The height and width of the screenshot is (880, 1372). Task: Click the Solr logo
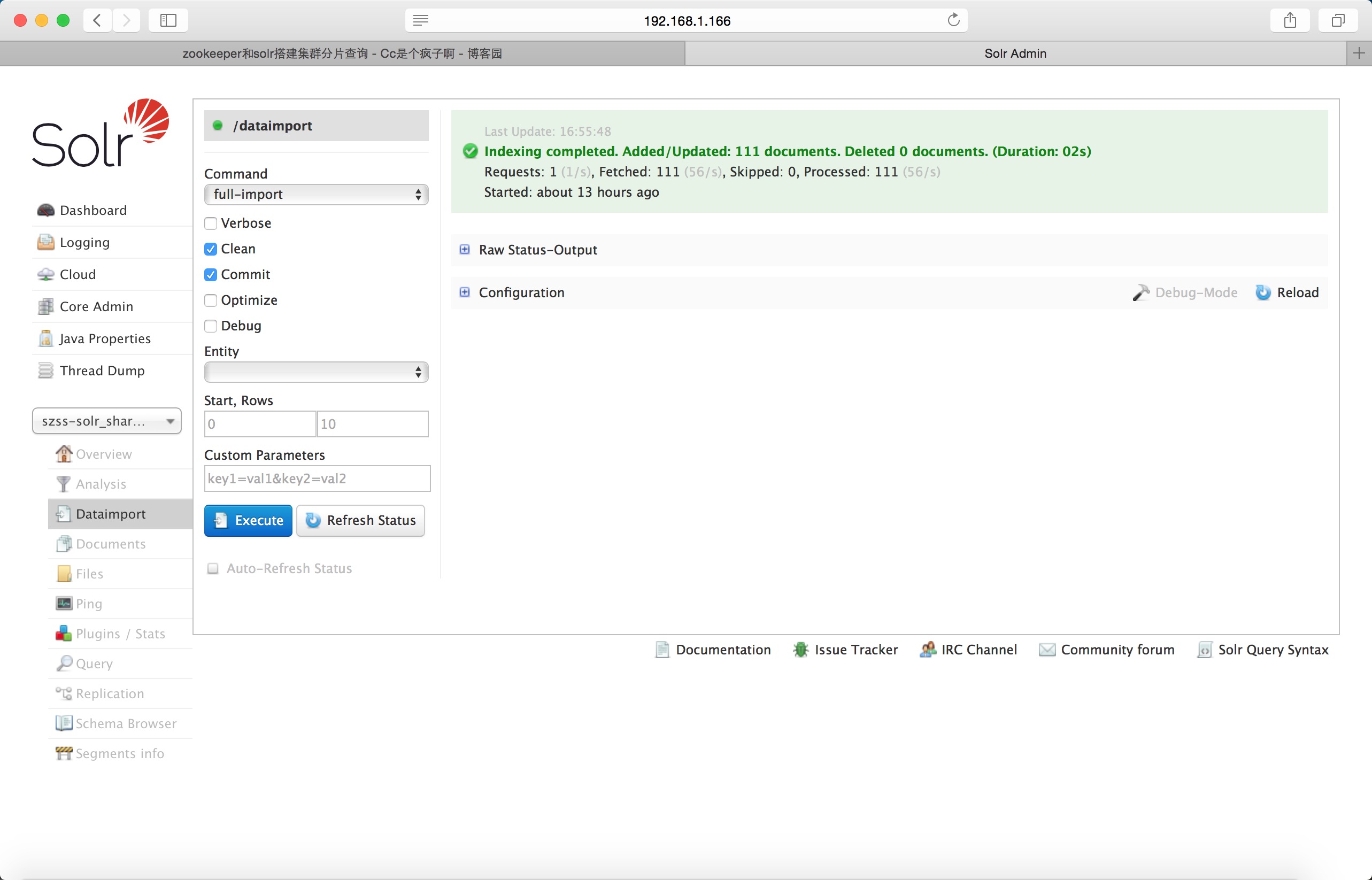pyautogui.click(x=100, y=133)
